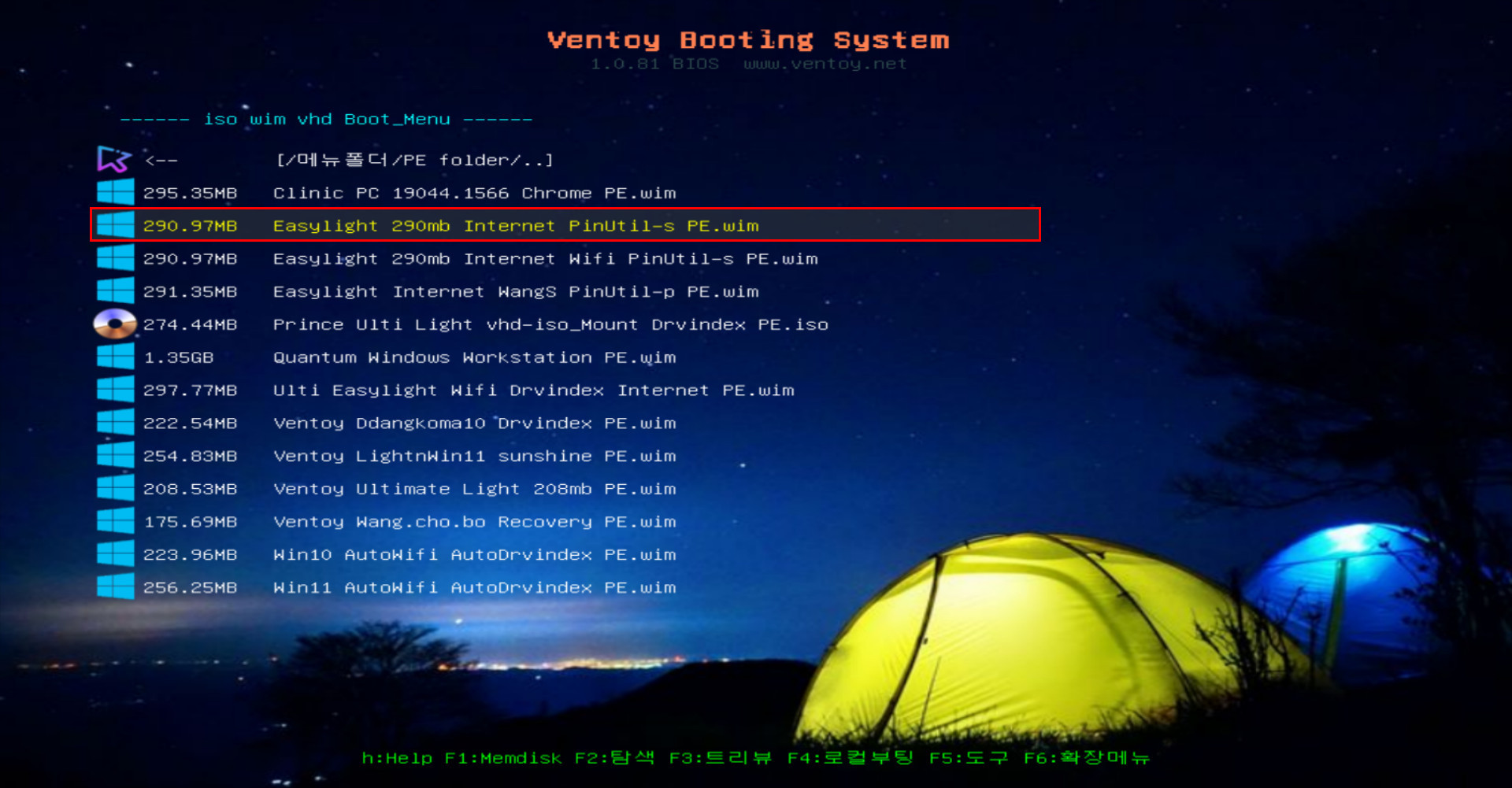Click F5:도구 tools option
This screenshot has width=1512, height=788.
pyautogui.click(x=969, y=758)
